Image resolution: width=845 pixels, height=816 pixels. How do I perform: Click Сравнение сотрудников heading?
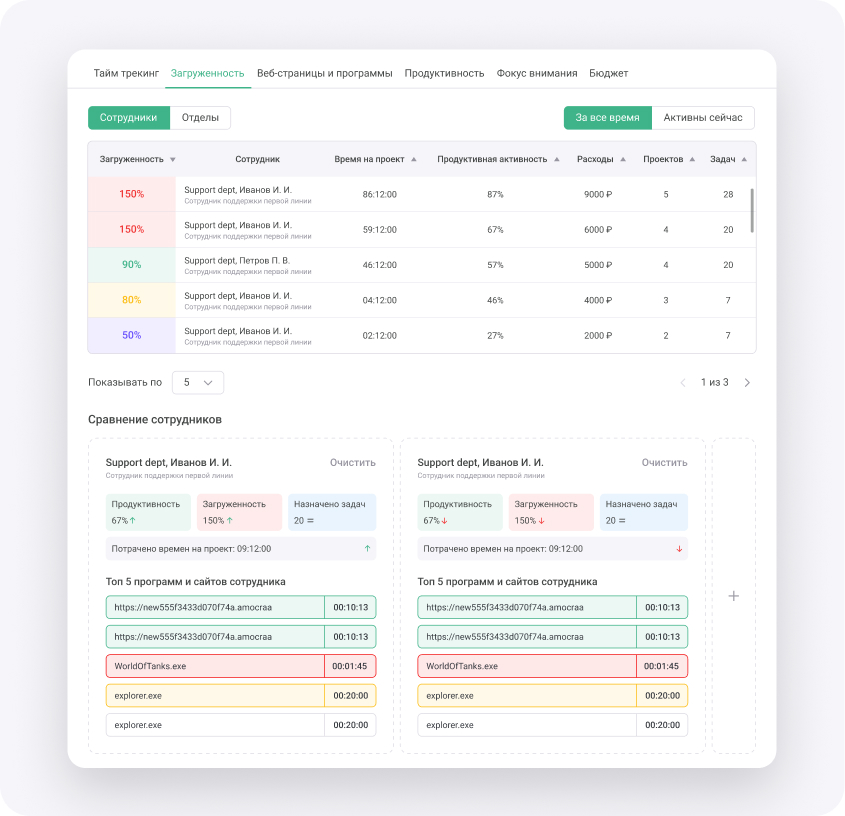tap(155, 420)
